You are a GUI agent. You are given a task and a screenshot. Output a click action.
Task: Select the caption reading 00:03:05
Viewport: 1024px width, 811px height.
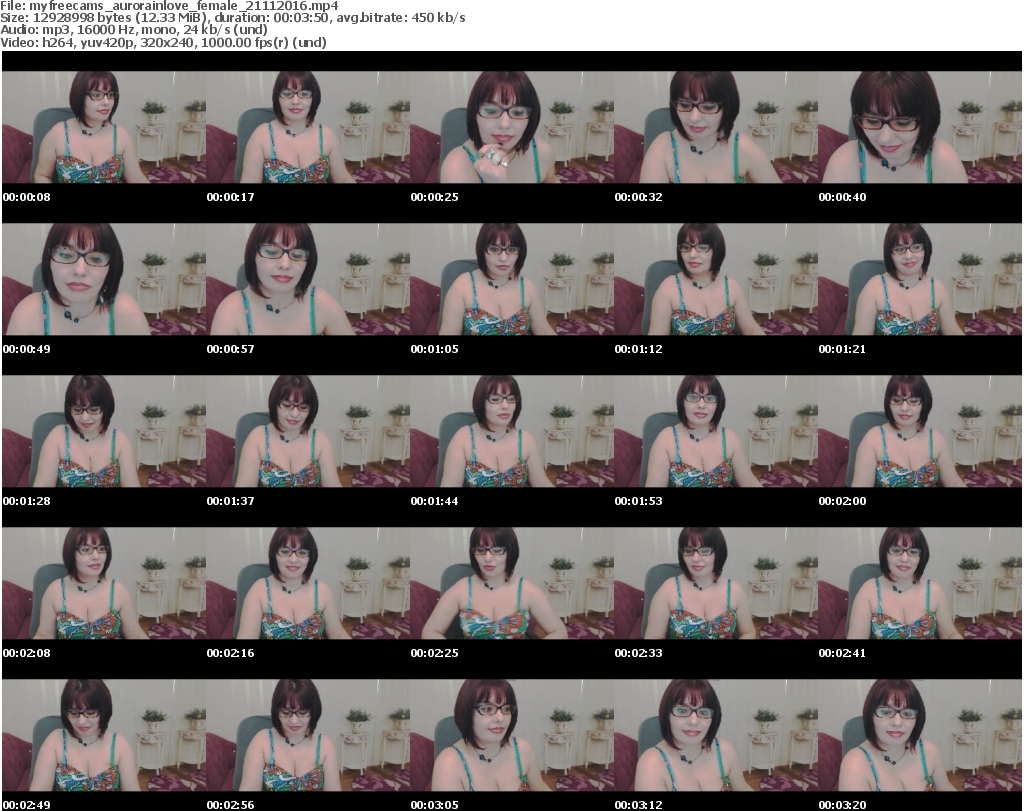pos(434,805)
